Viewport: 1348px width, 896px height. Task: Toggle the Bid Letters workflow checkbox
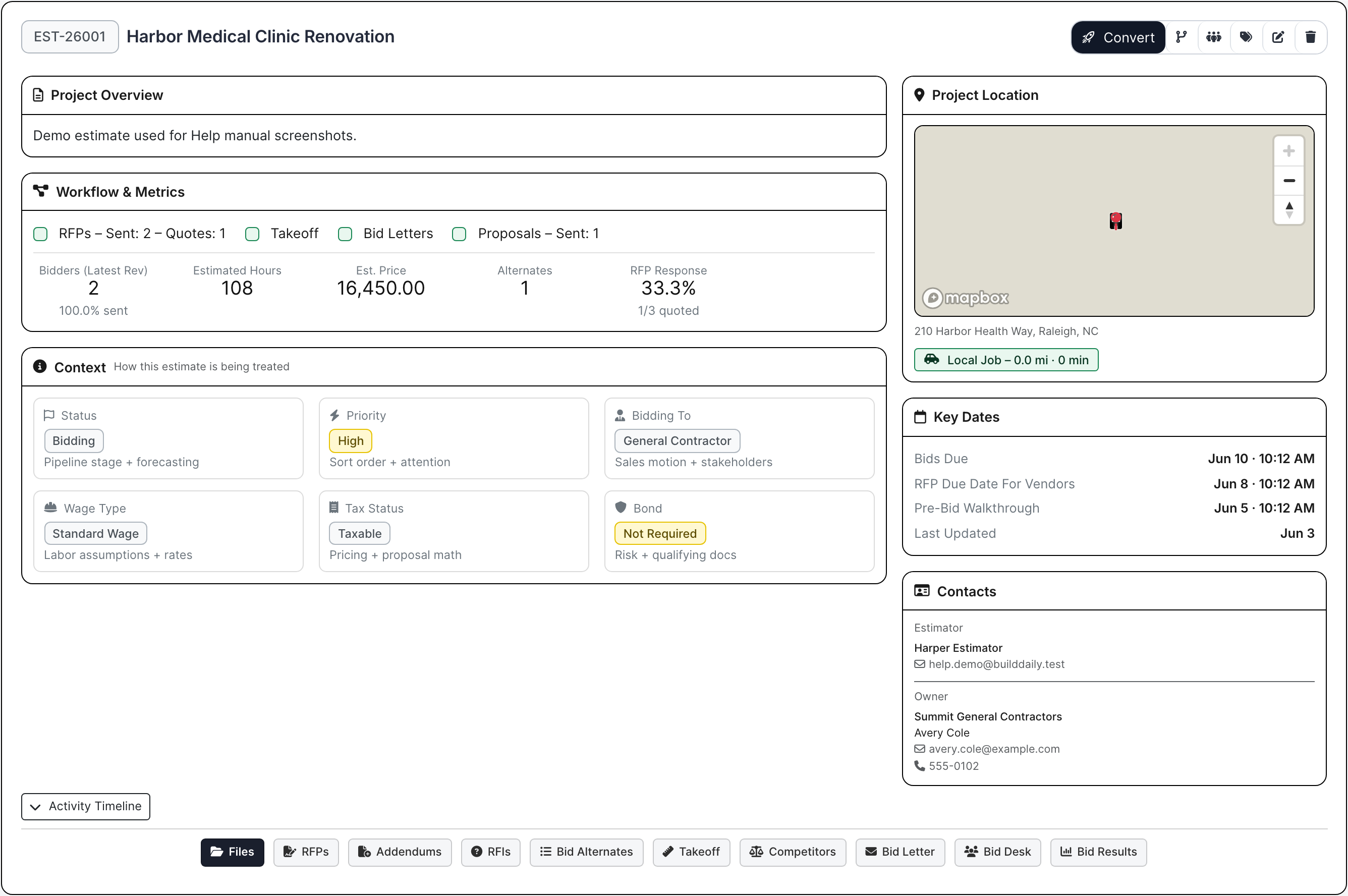pyautogui.click(x=345, y=234)
